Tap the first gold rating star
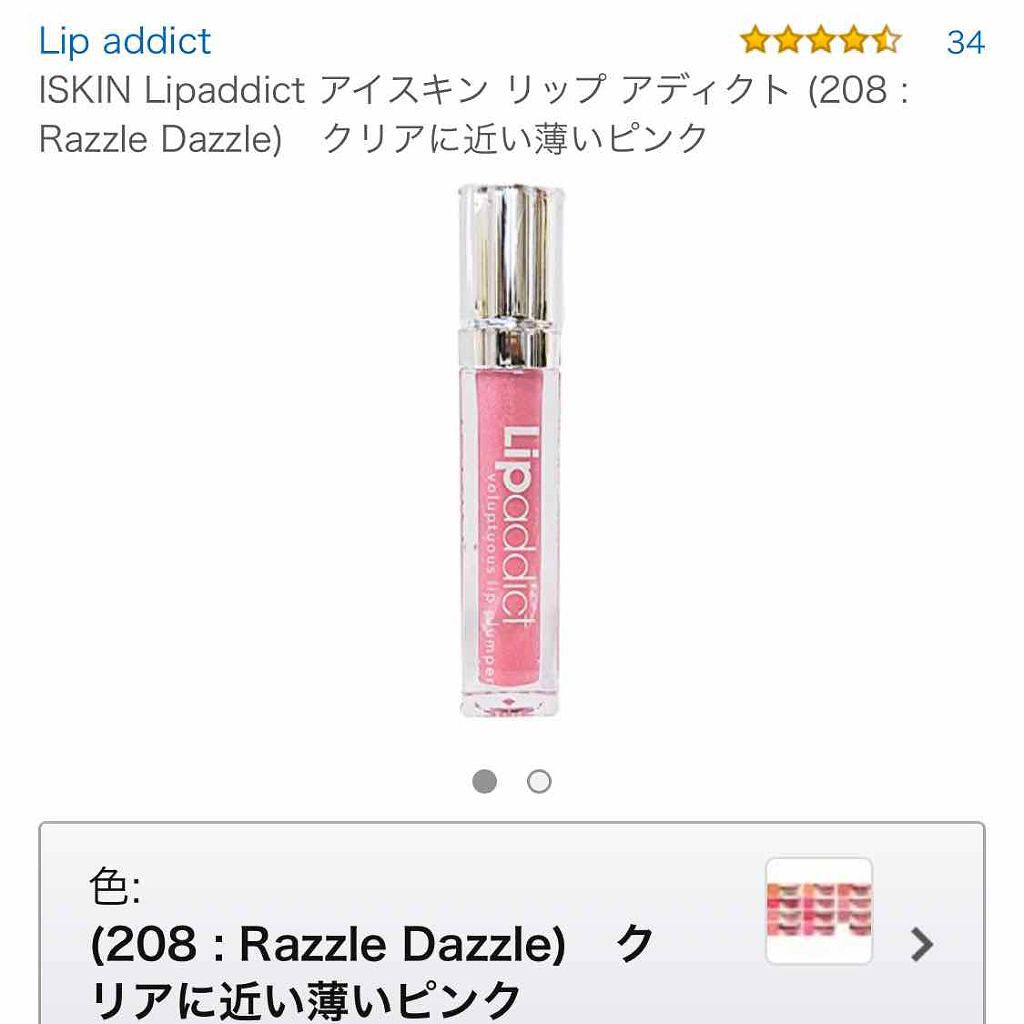The width and height of the screenshot is (1024, 1024). (756, 40)
